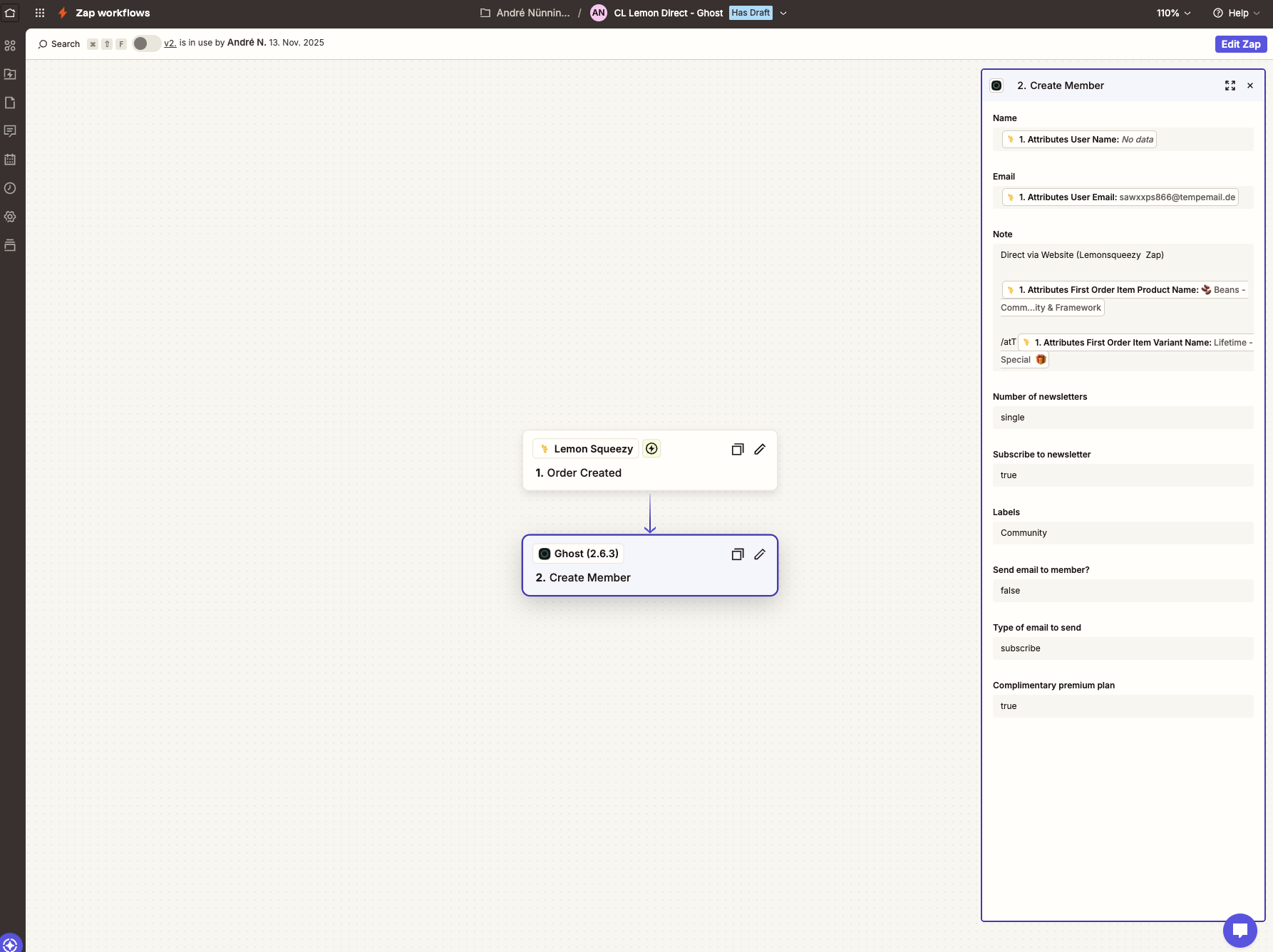
Task: Click the instant trigger badge on Lemon Squeezy
Action: (651, 448)
